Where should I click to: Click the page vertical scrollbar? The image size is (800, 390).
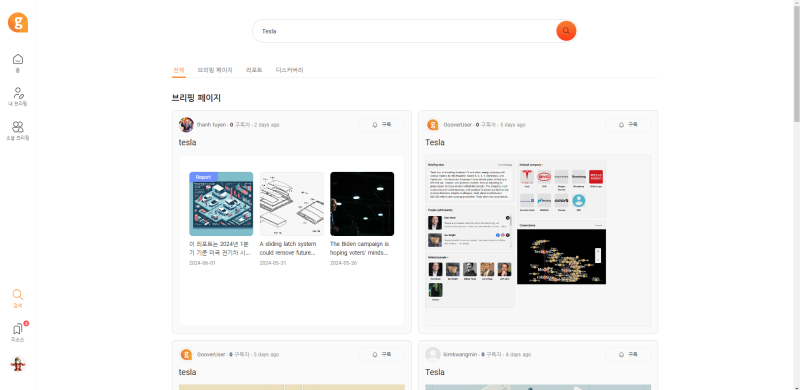[796, 61]
